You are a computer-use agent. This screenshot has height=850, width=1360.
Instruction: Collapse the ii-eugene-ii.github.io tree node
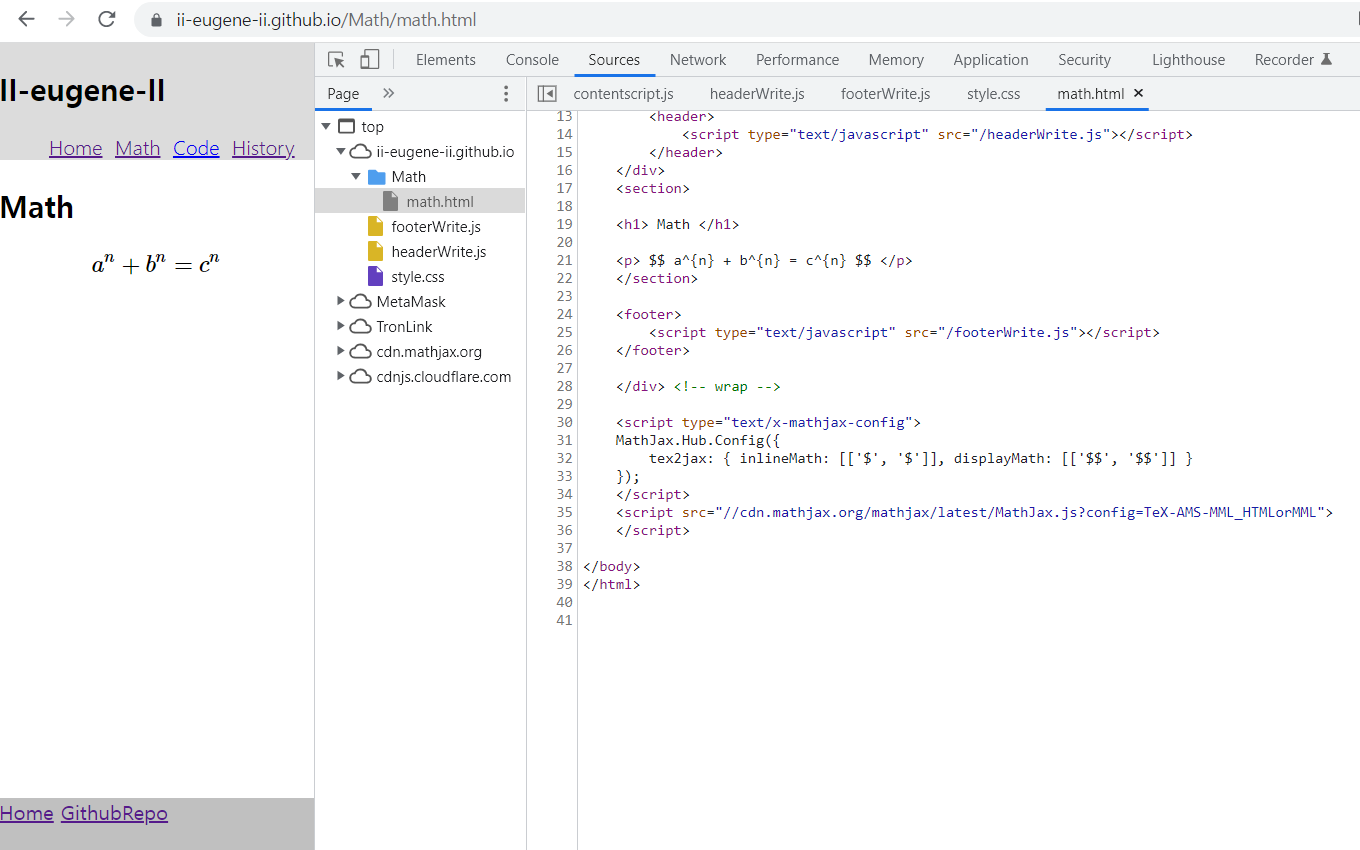pyautogui.click(x=341, y=152)
